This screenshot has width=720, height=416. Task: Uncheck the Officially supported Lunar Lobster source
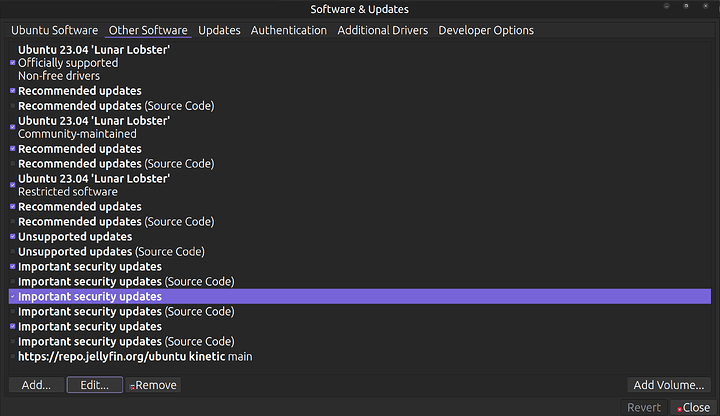12,62
